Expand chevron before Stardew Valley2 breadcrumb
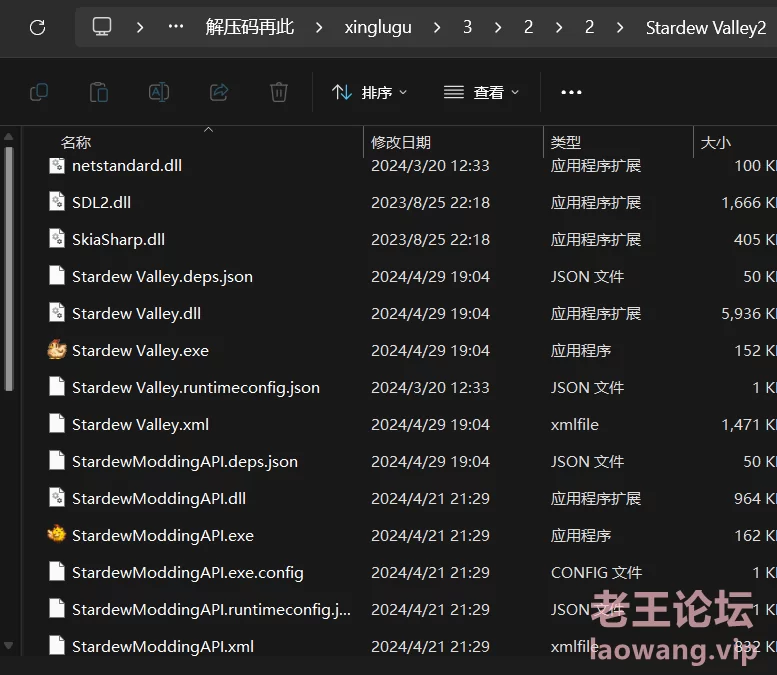 (620, 27)
